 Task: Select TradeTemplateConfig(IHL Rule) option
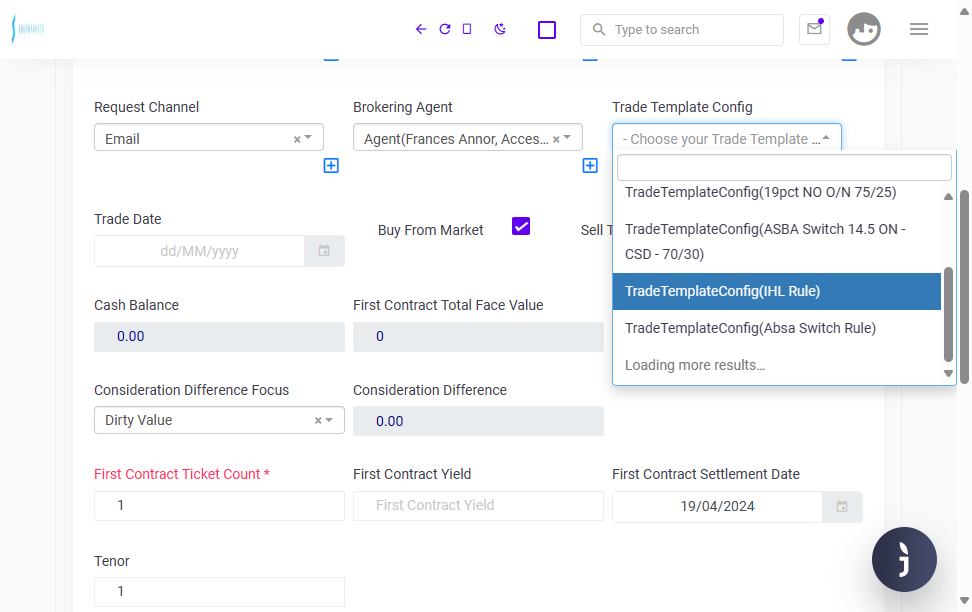(x=777, y=291)
